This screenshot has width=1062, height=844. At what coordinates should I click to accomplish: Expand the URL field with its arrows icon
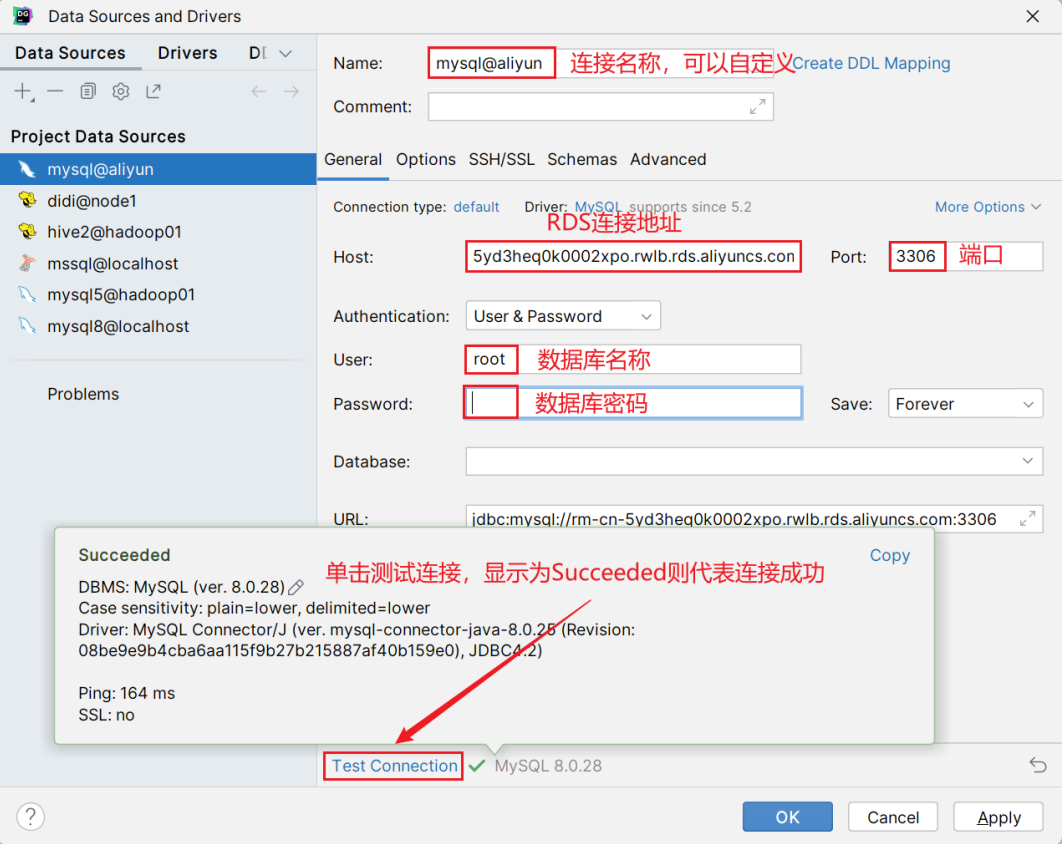pyautogui.click(x=1027, y=519)
